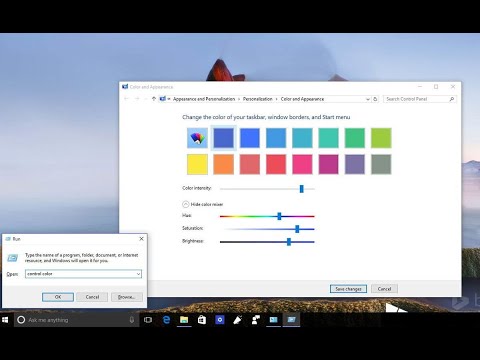Click the Hue slider handle

click(279, 216)
